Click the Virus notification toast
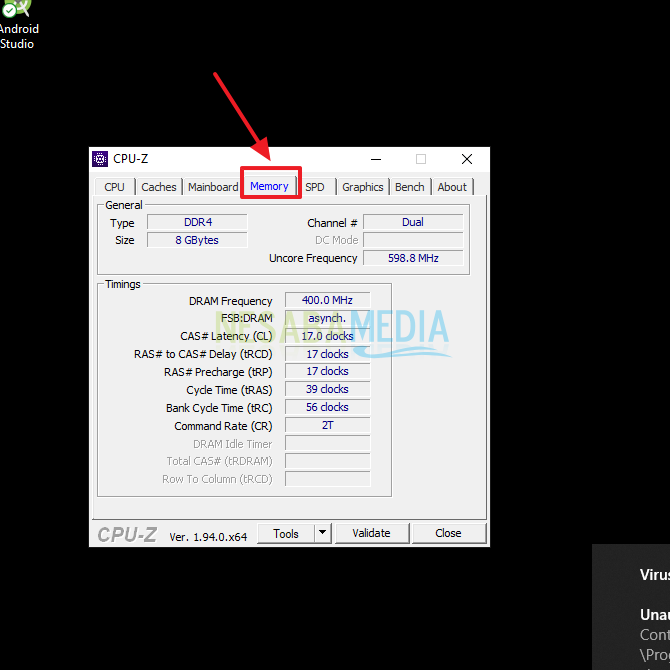This screenshot has width=670, height=670. coord(631,607)
